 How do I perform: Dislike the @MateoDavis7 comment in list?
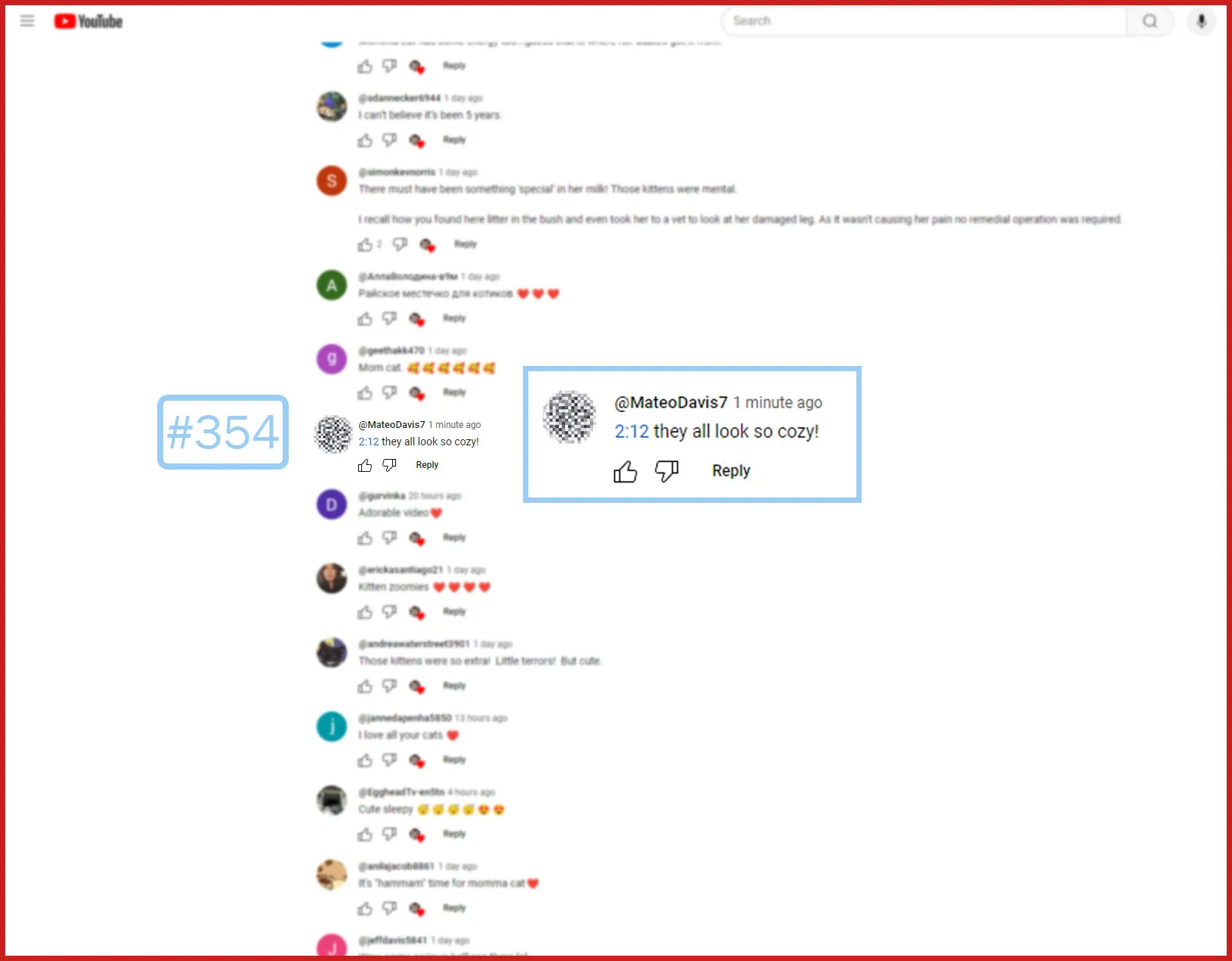click(x=389, y=465)
